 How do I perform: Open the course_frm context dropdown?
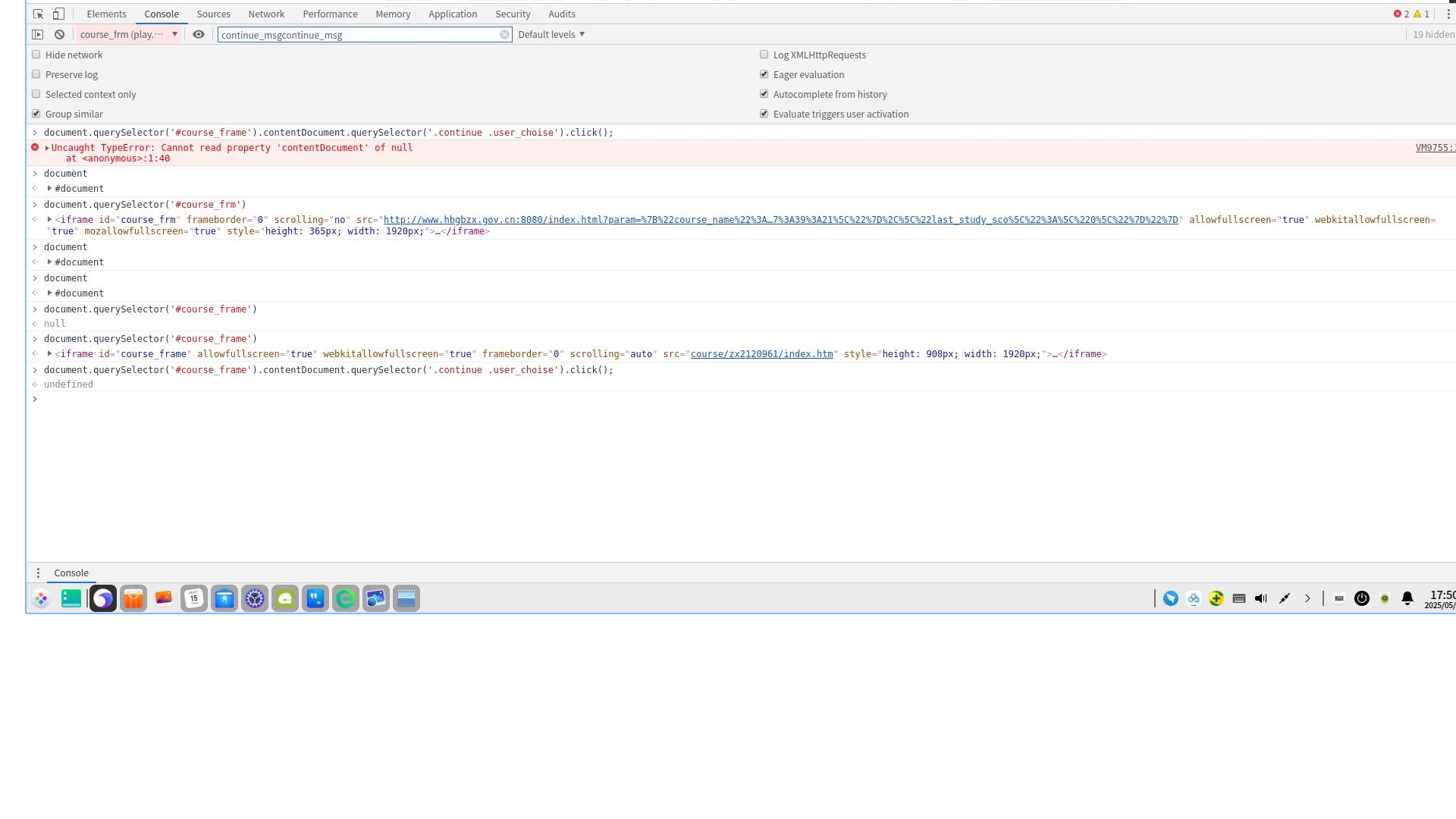129,34
